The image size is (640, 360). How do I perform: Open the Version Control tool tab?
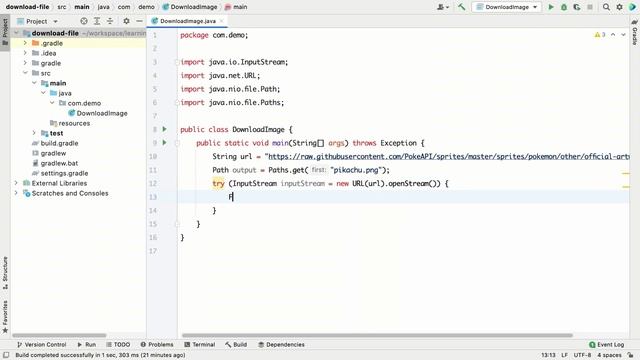[41, 344]
